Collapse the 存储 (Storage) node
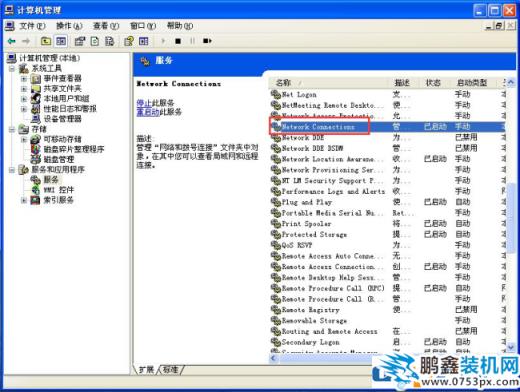This screenshot has width=520, height=392. click(x=12, y=129)
